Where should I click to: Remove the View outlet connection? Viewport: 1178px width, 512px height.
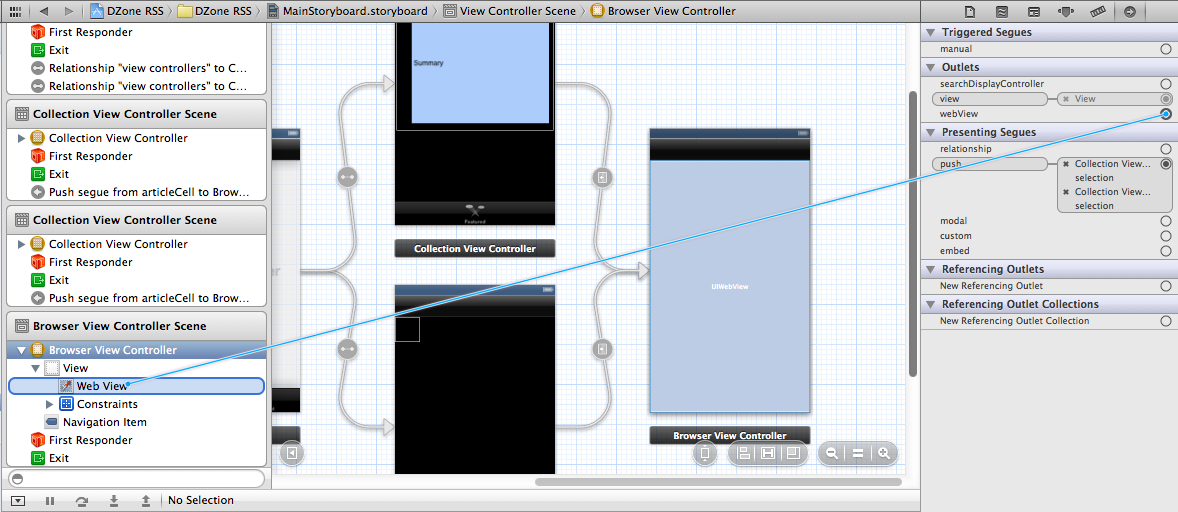[x=1066, y=99]
